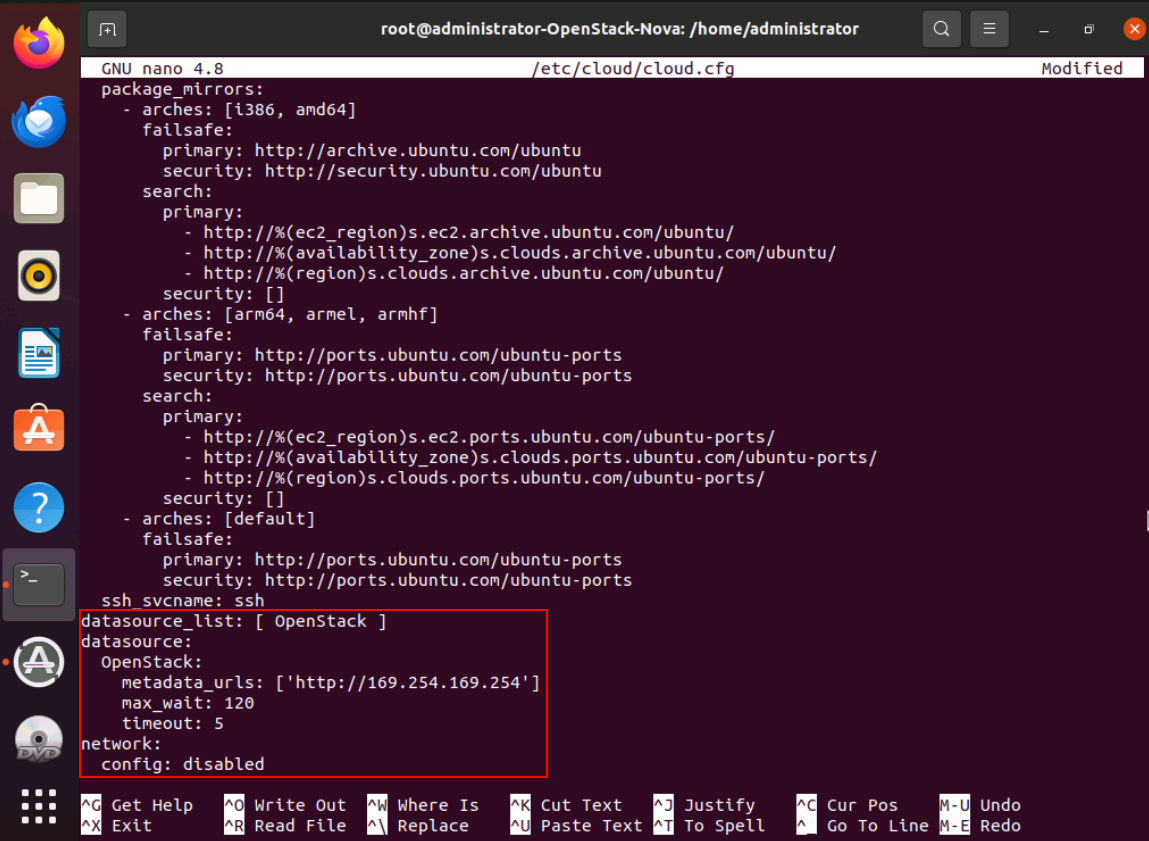The height and width of the screenshot is (841, 1149).
Task: Select the Terminal icon in dock
Action: pyautogui.click(x=39, y=585)
